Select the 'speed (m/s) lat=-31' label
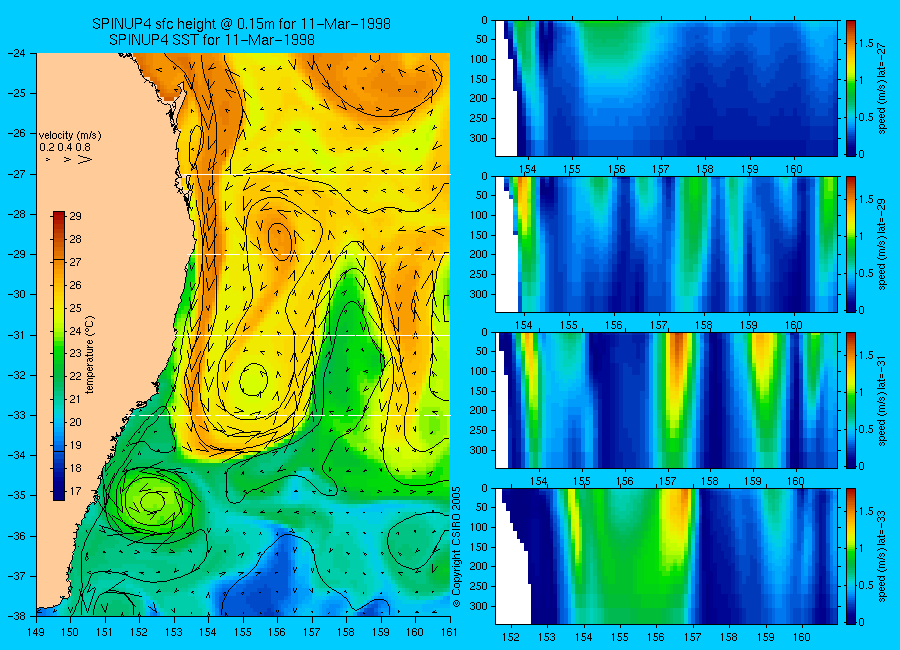The height and width of the screenshot is (650, 900). 883,400
